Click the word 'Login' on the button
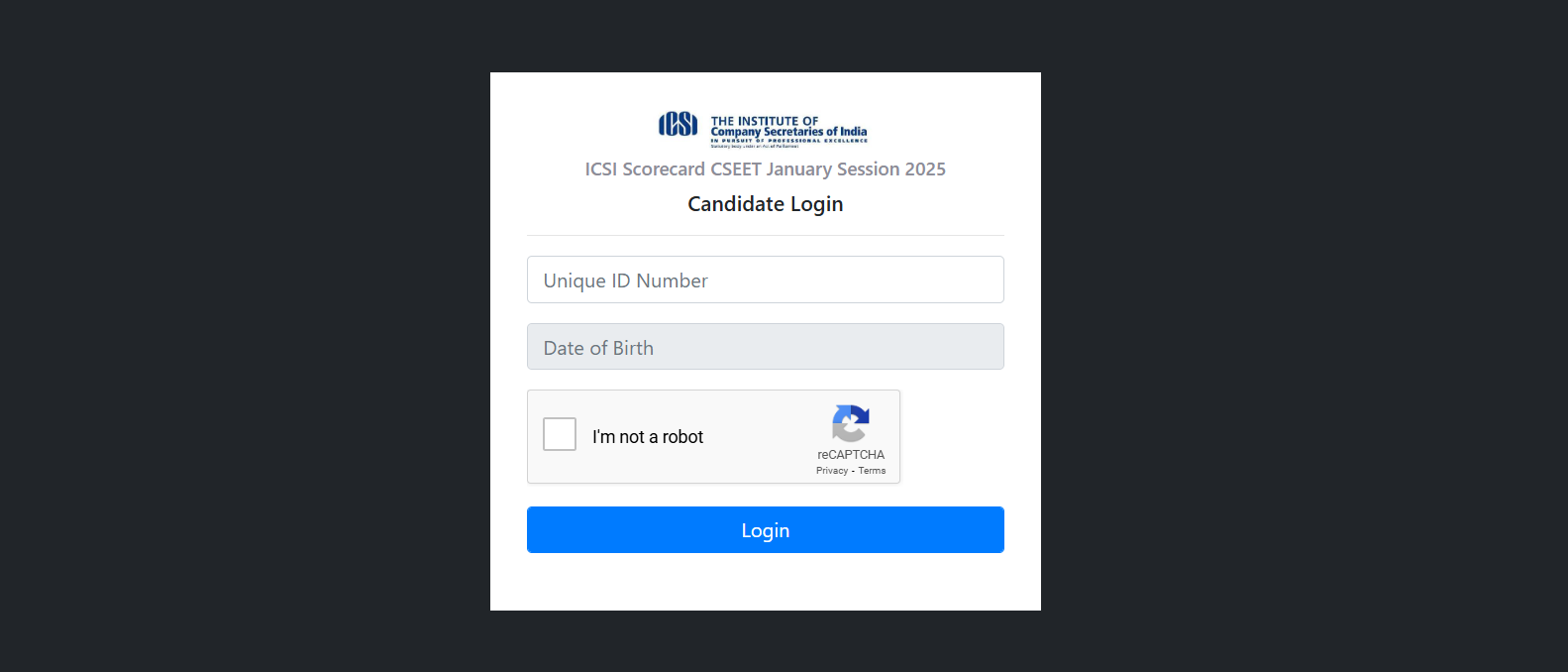The image size is (1568, 672). click(x=766, y=530)
